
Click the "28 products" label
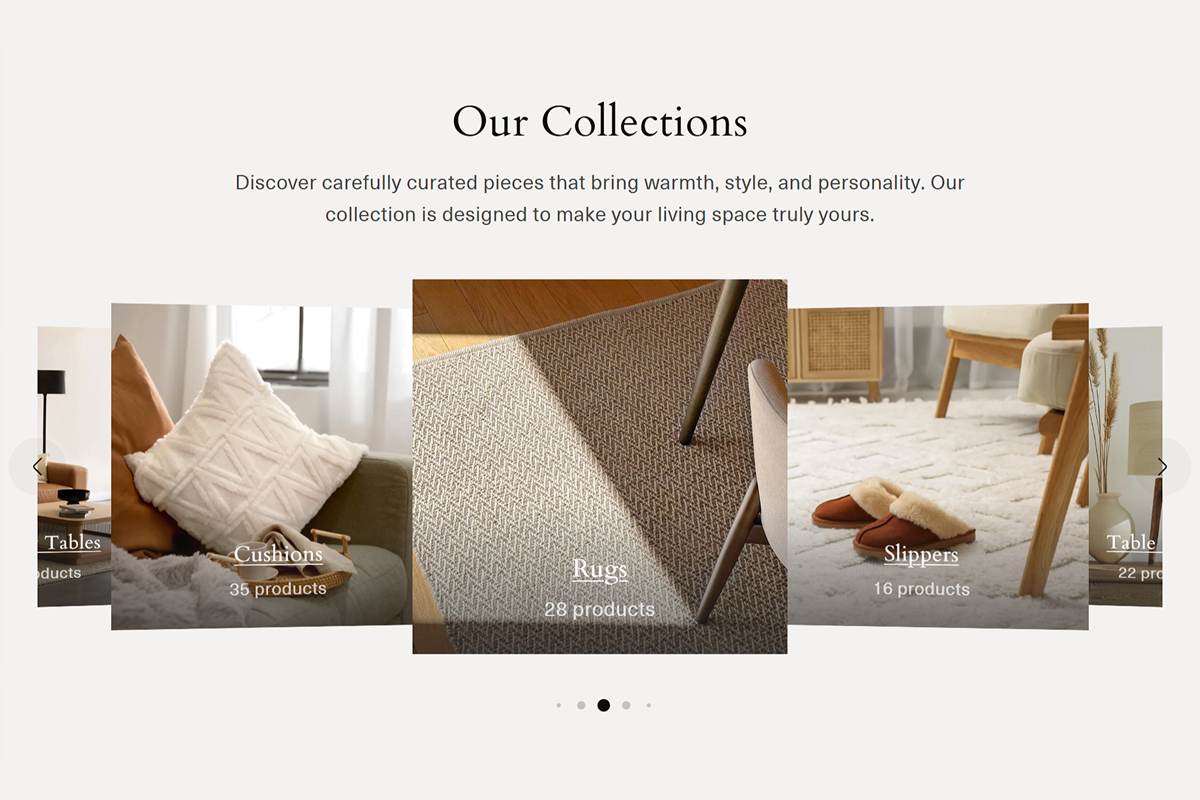pos(600,609)
